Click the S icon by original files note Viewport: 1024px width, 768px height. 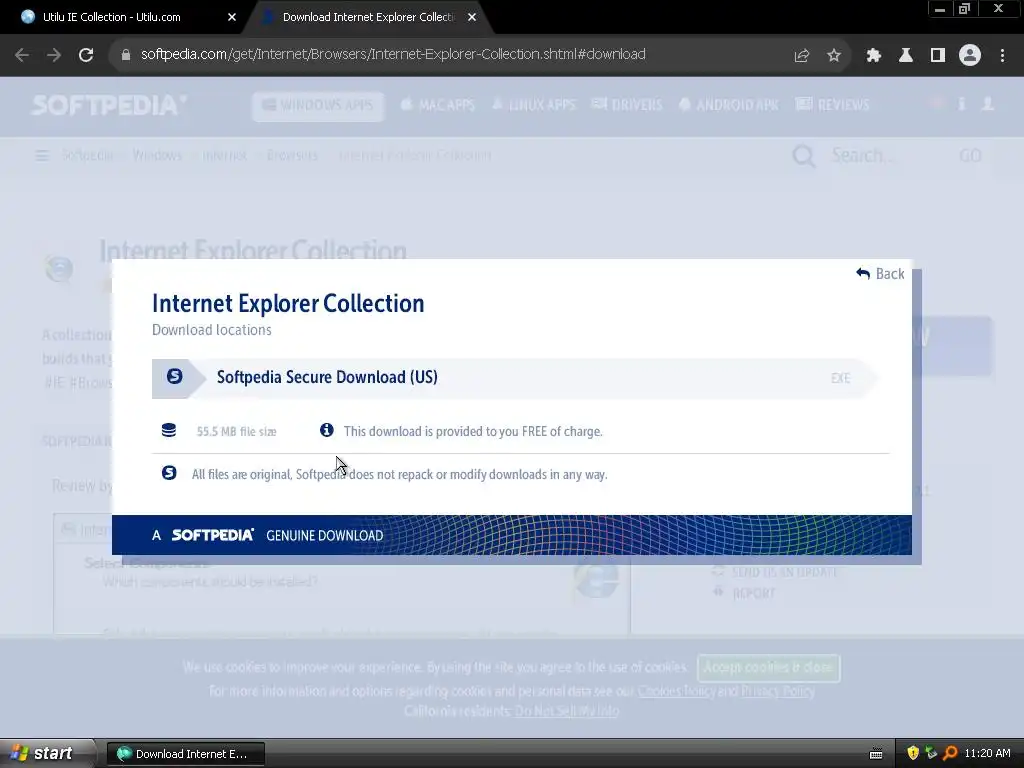point(169,473)
